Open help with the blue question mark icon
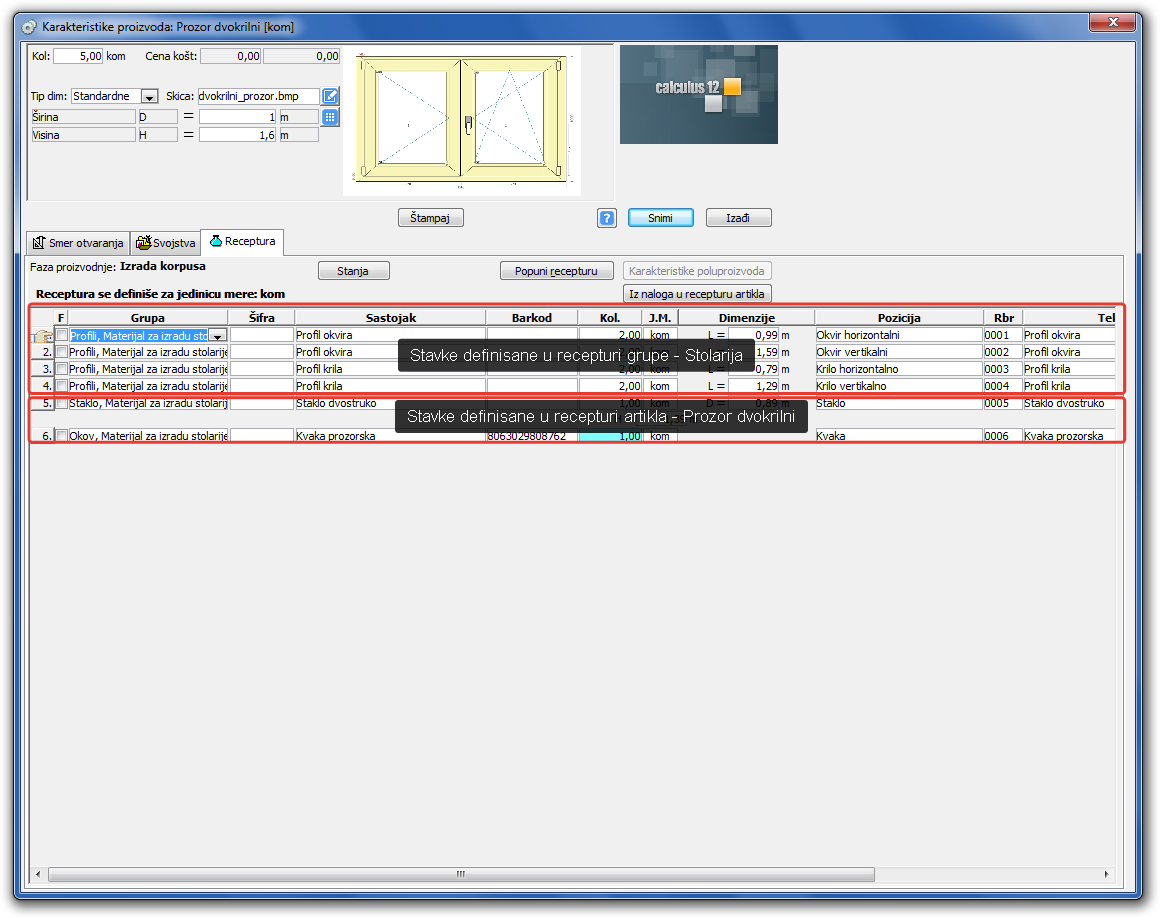 [607, 218]
